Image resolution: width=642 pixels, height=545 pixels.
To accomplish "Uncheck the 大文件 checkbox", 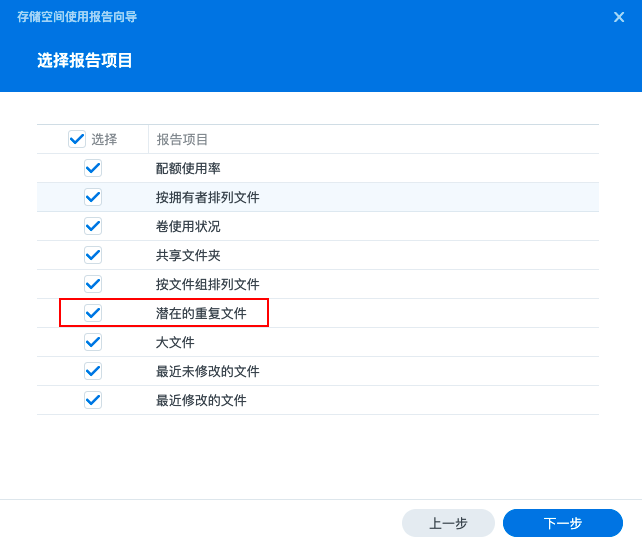I will pyautogui.click(x=93, y=342).
